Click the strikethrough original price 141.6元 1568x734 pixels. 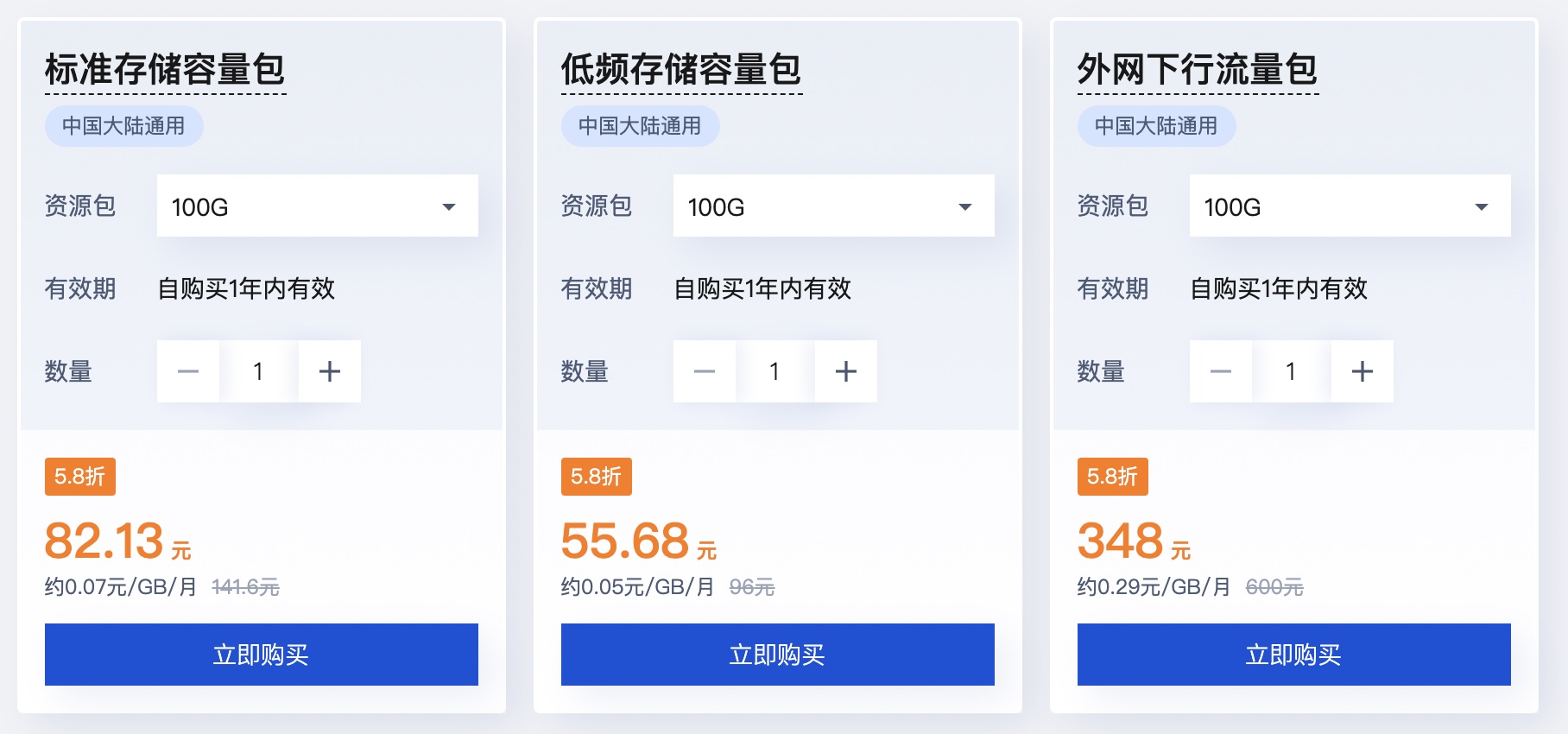pyautogui.click(x=248, y=586)
